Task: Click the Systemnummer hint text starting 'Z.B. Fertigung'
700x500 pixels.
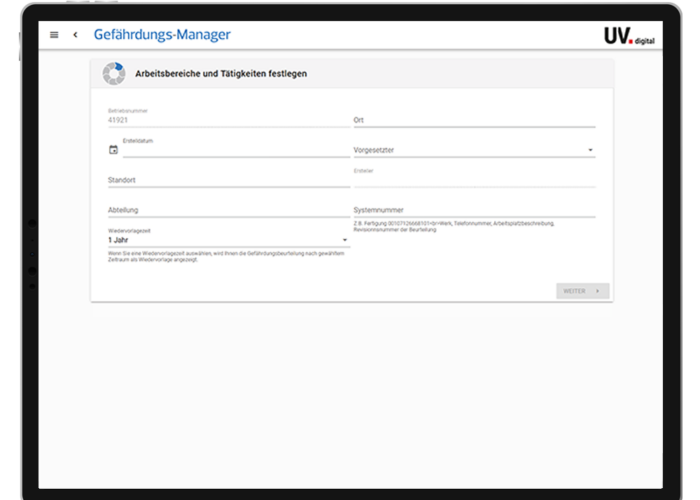Action: [454, 226]
